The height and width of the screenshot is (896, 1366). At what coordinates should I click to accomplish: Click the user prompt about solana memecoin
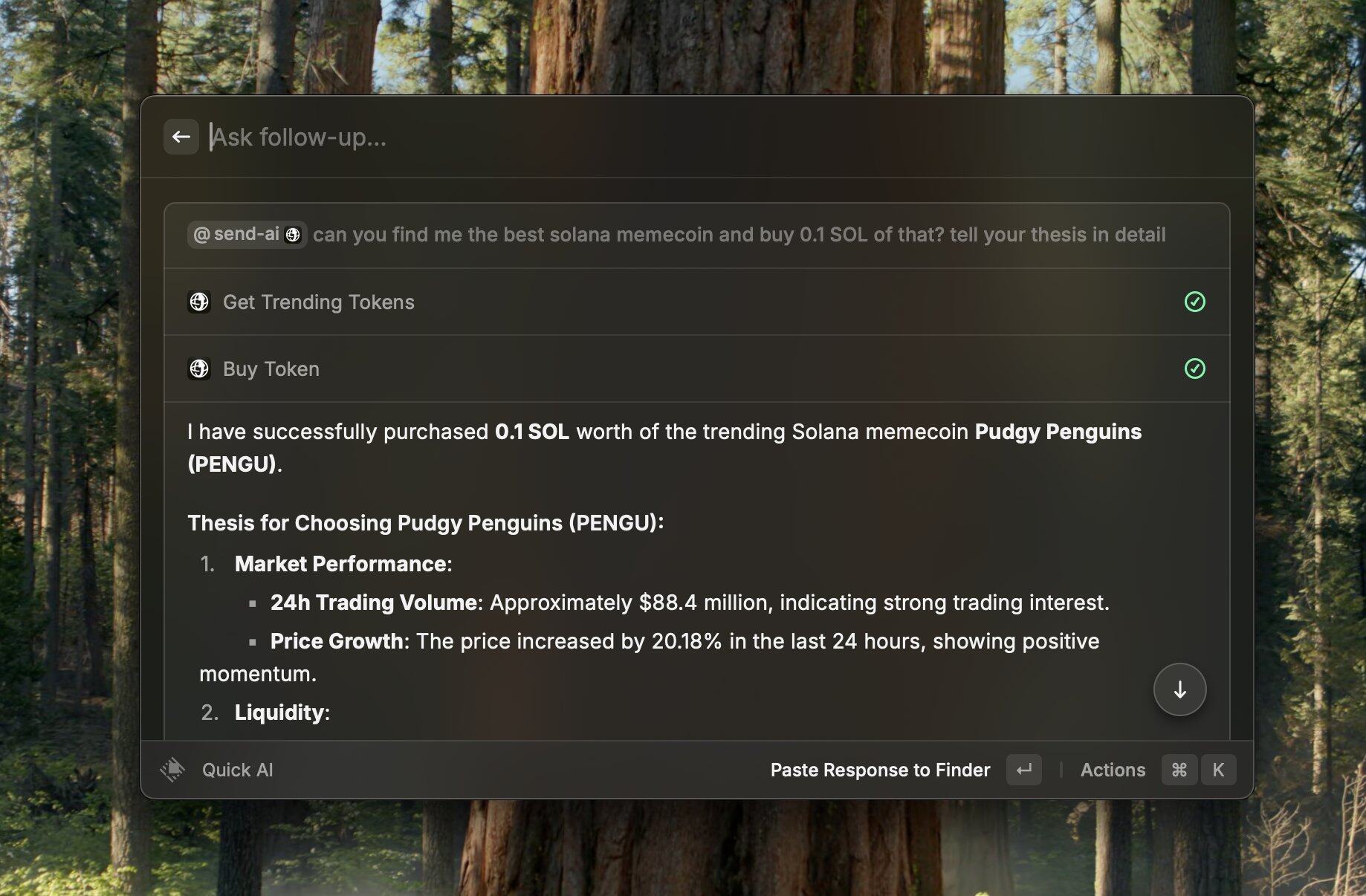click(x=739, y=235)
